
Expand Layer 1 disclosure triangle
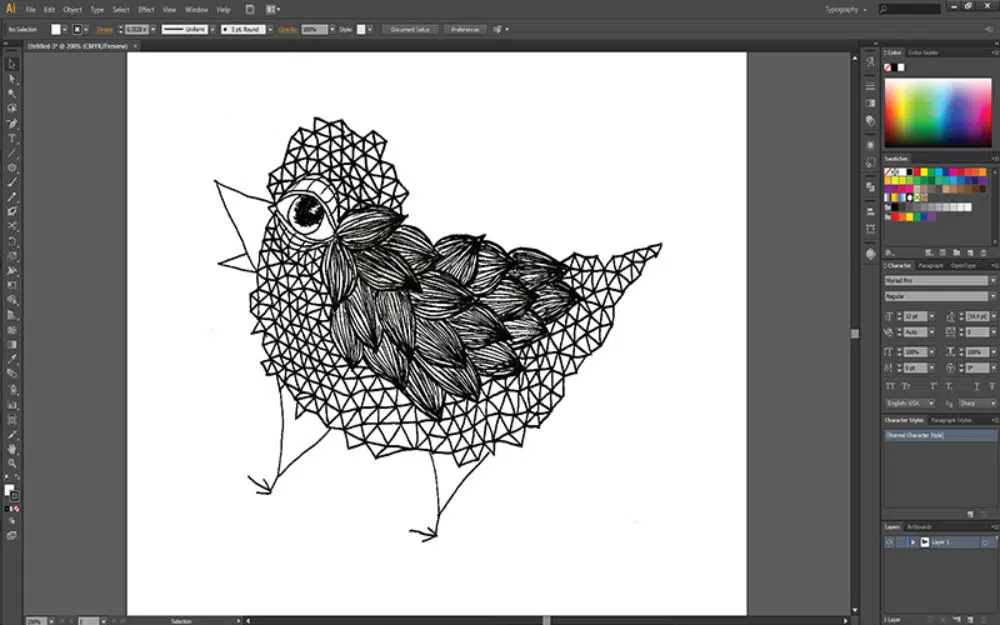[912, 542]
